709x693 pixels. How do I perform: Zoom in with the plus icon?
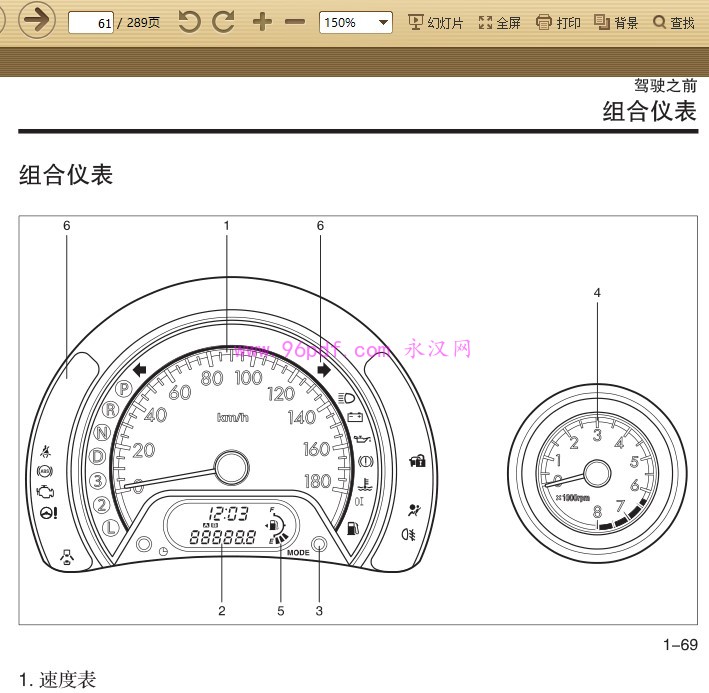pos(262,22)
